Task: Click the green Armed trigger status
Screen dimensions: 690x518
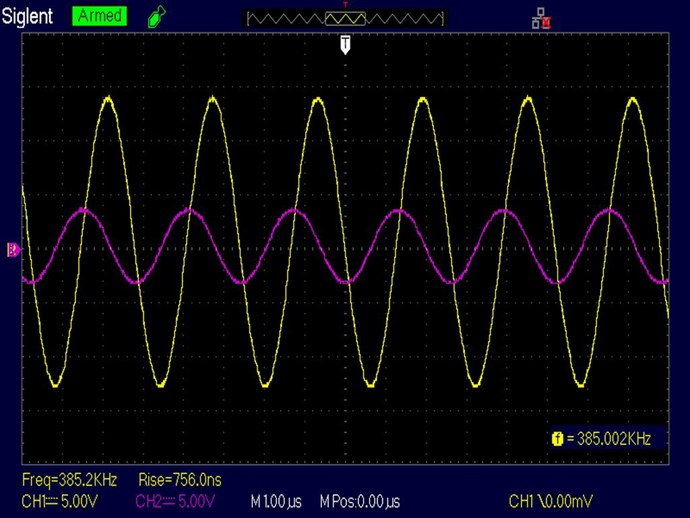Action: point(100,16)
